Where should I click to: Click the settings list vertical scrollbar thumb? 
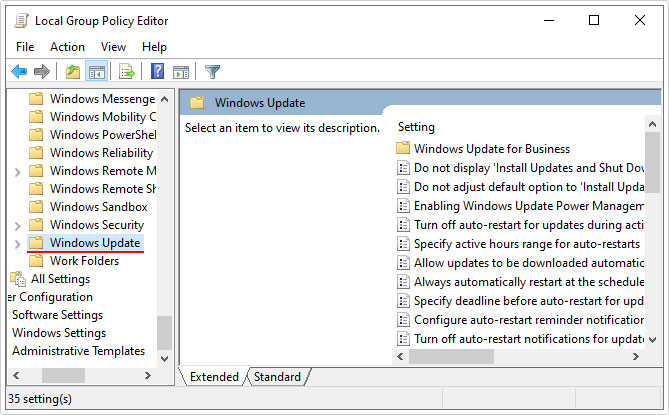(652, 162)
